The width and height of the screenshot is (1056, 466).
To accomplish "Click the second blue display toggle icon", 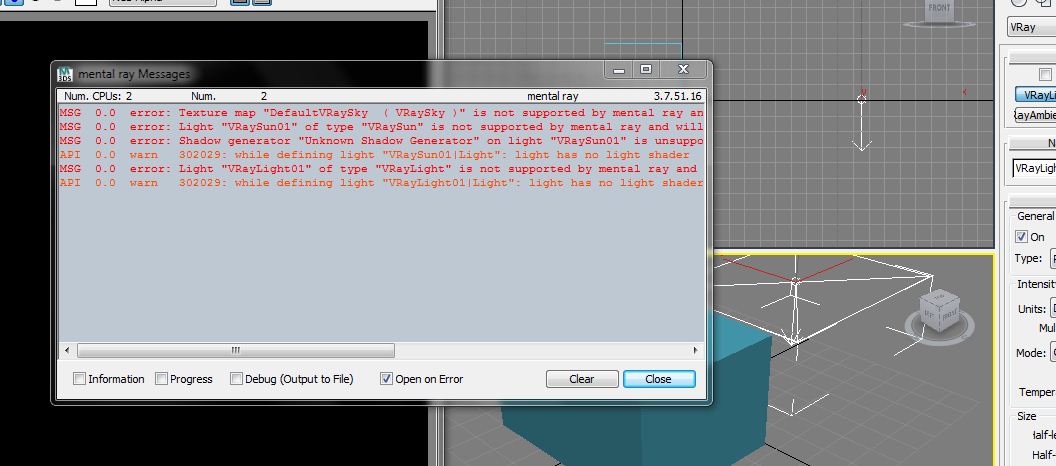I will pos(262,1).
